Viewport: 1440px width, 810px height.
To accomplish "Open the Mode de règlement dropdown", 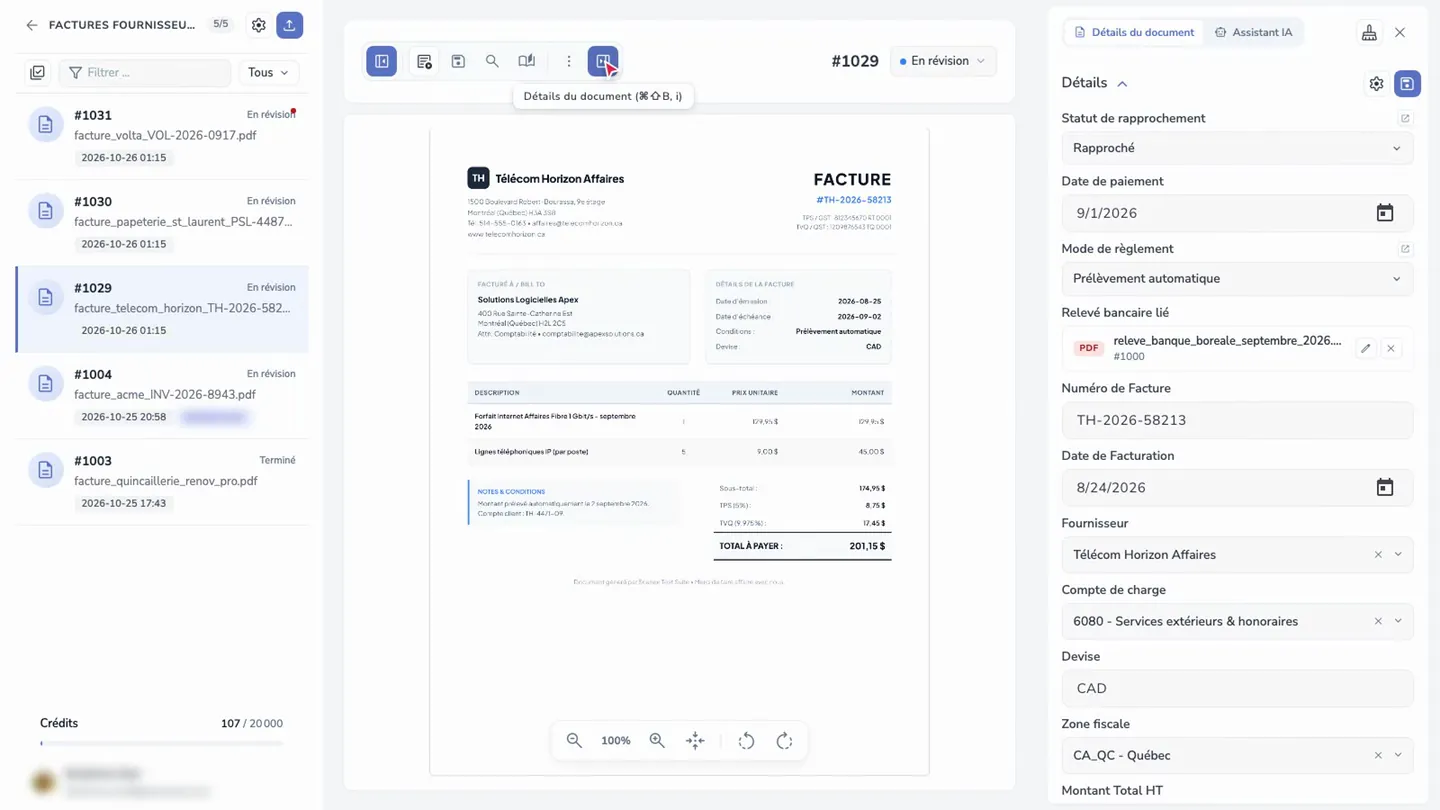I will click(1237, 279).
